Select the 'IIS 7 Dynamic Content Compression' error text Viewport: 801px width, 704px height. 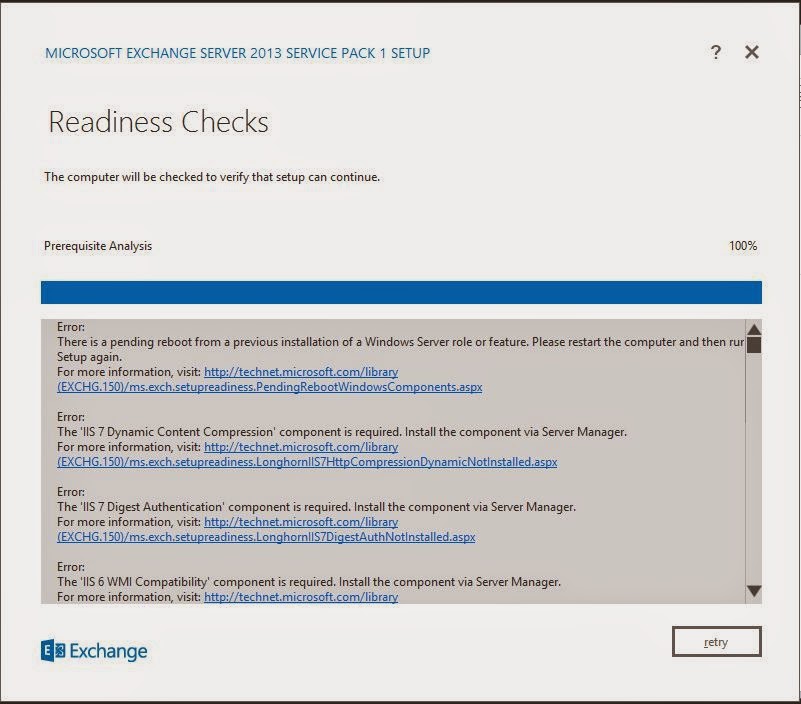(342, 432)
